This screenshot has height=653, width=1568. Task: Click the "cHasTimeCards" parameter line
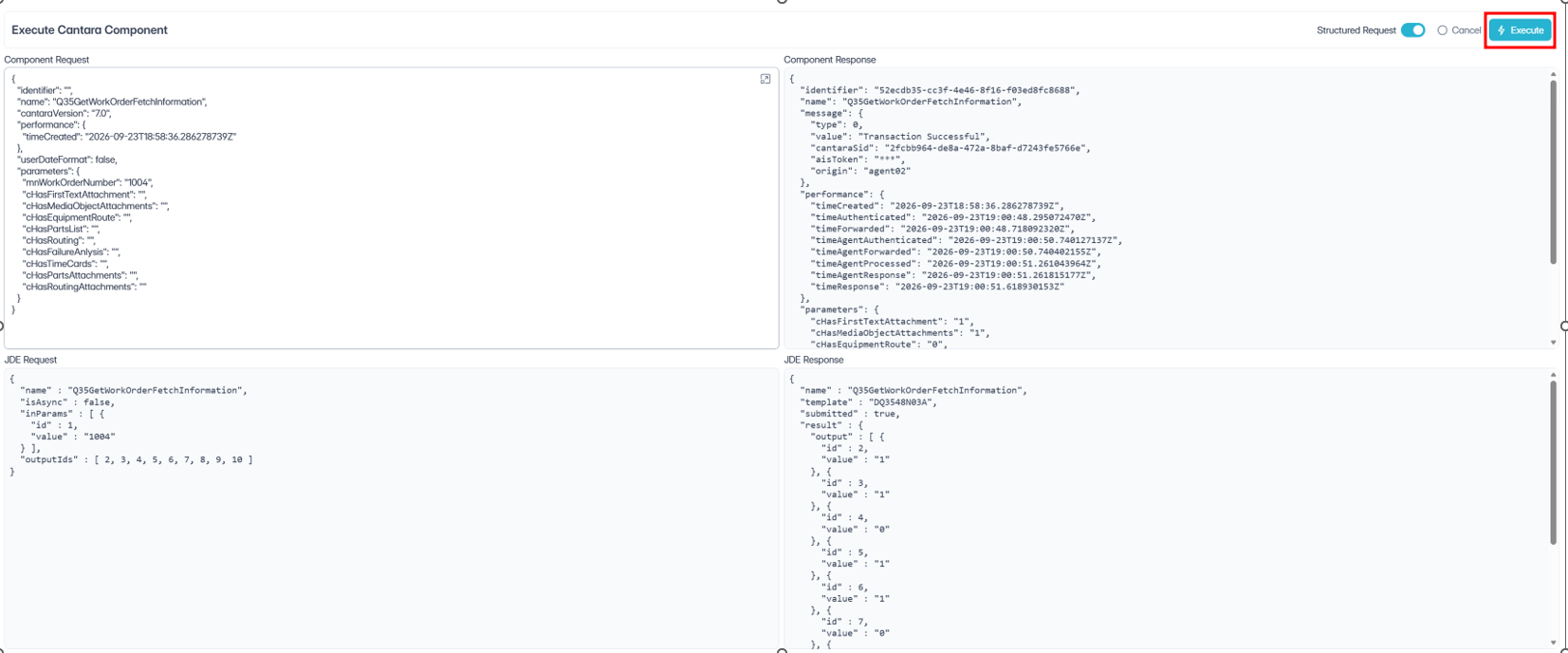[65, 264]
